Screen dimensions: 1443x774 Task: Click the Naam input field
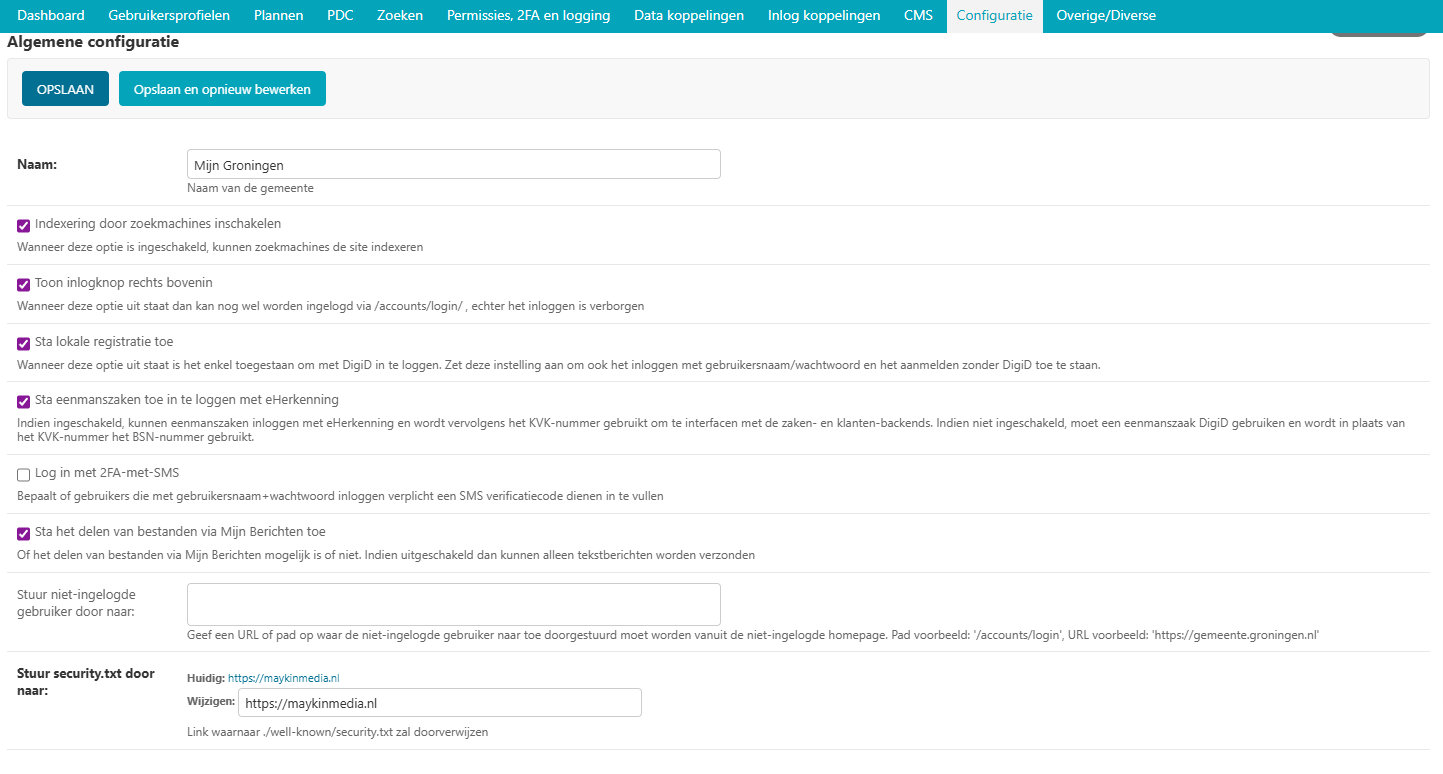453,165
